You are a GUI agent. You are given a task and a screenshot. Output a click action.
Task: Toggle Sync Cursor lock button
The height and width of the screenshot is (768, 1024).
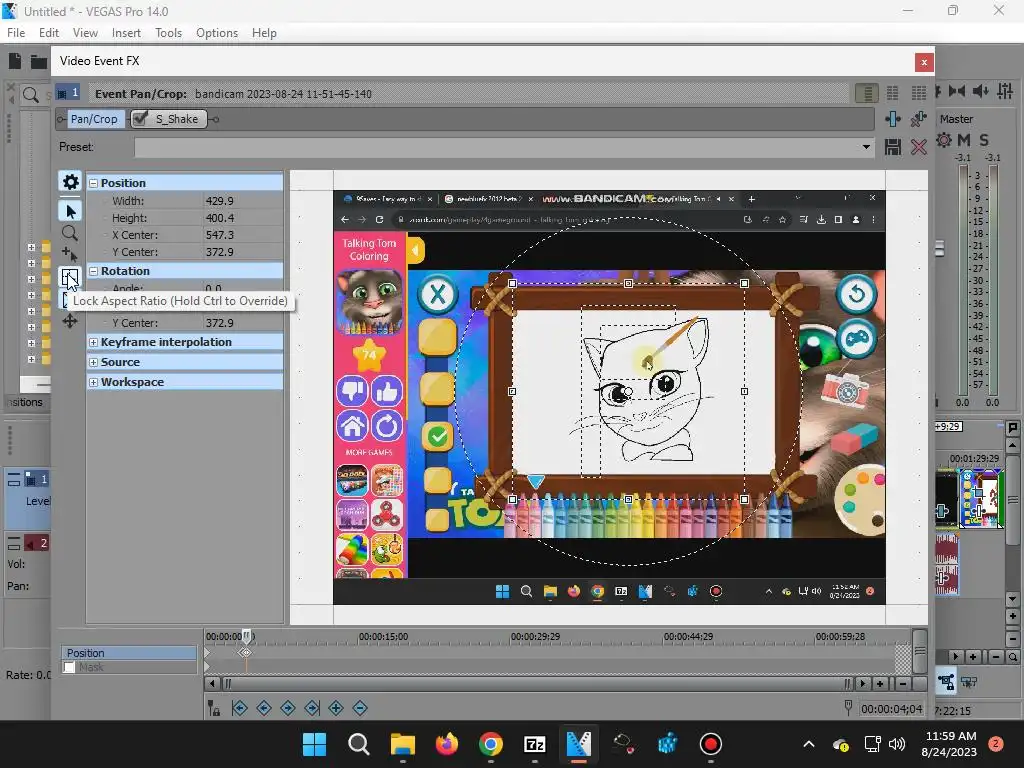point(214,708)
